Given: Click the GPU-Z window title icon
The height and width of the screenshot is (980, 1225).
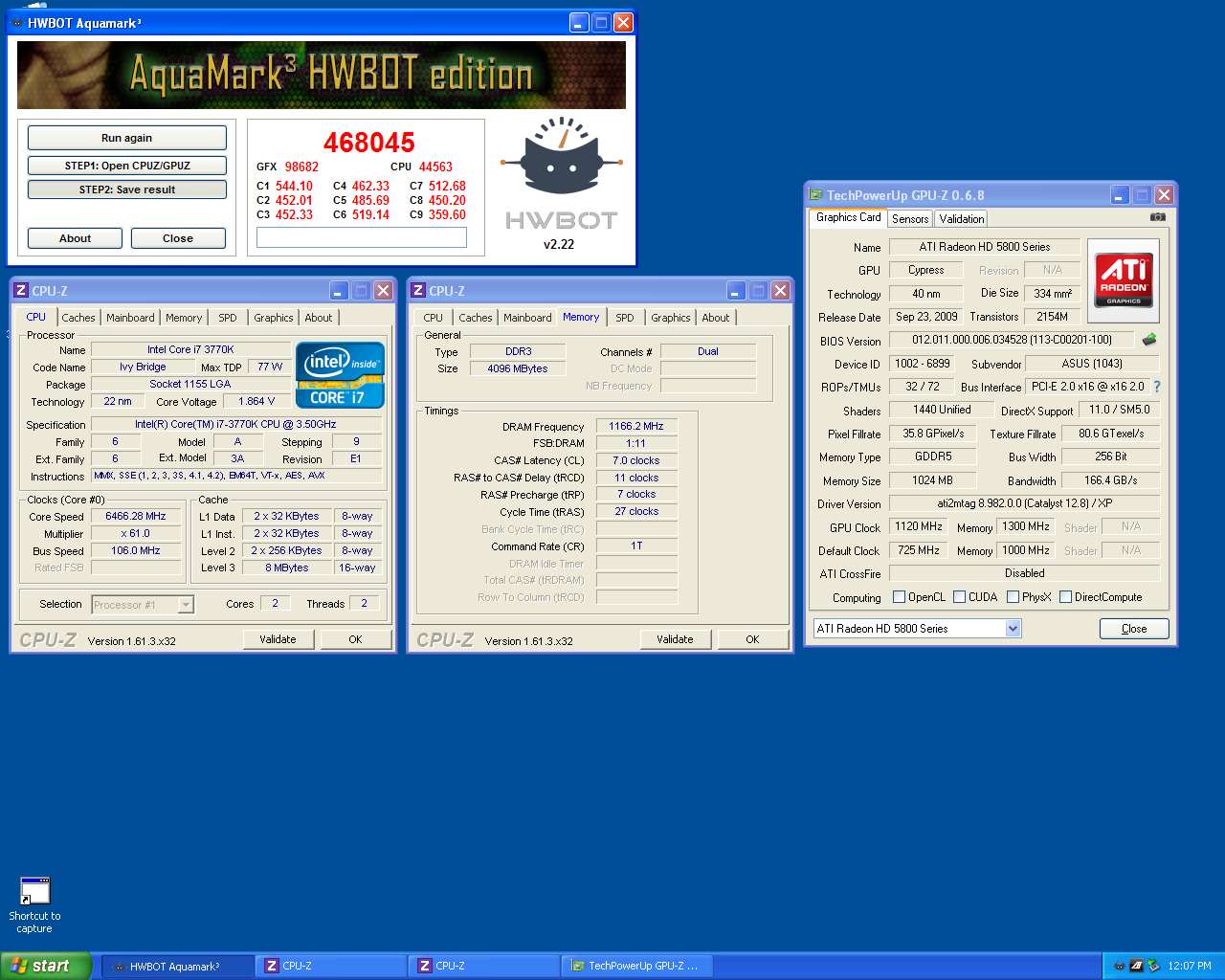Looking at the screenshot, I should click(816, 194).
